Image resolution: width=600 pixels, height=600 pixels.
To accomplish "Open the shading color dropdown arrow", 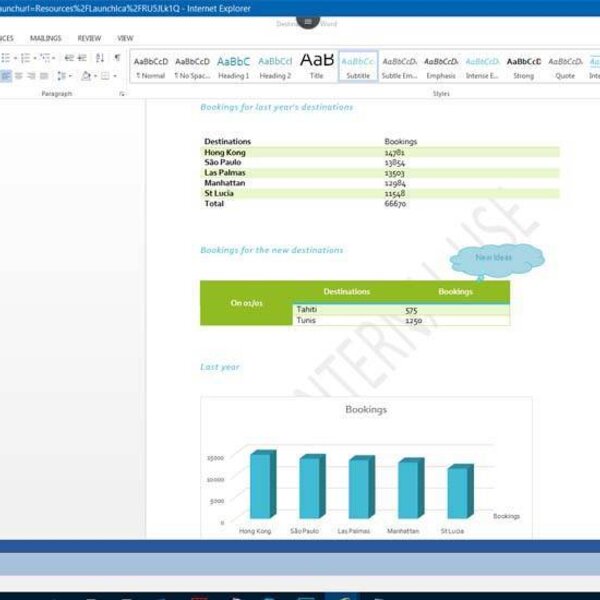I will (x=95, y=76).
